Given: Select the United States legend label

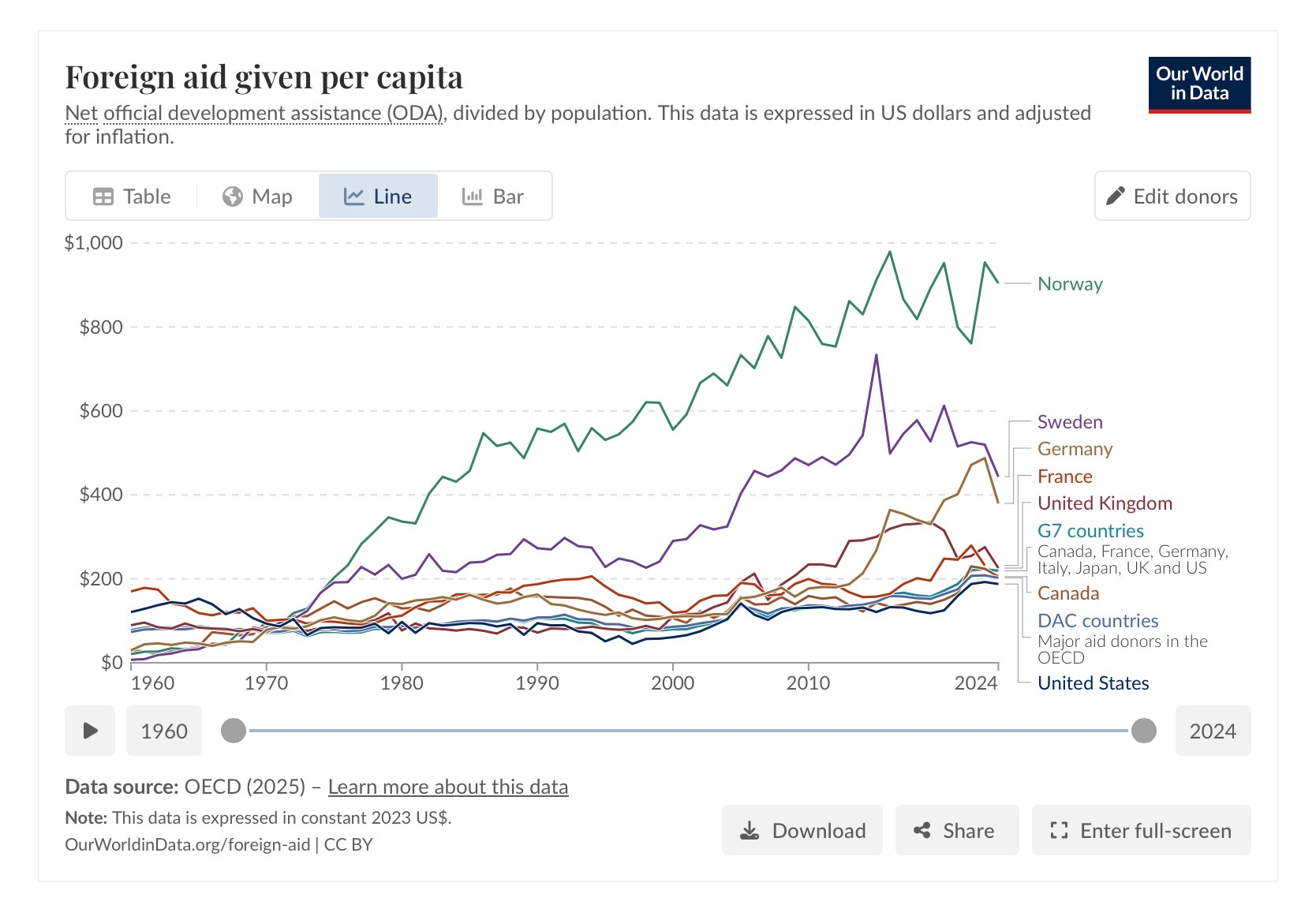Looking at the screenshot, I should (1093, 683).
